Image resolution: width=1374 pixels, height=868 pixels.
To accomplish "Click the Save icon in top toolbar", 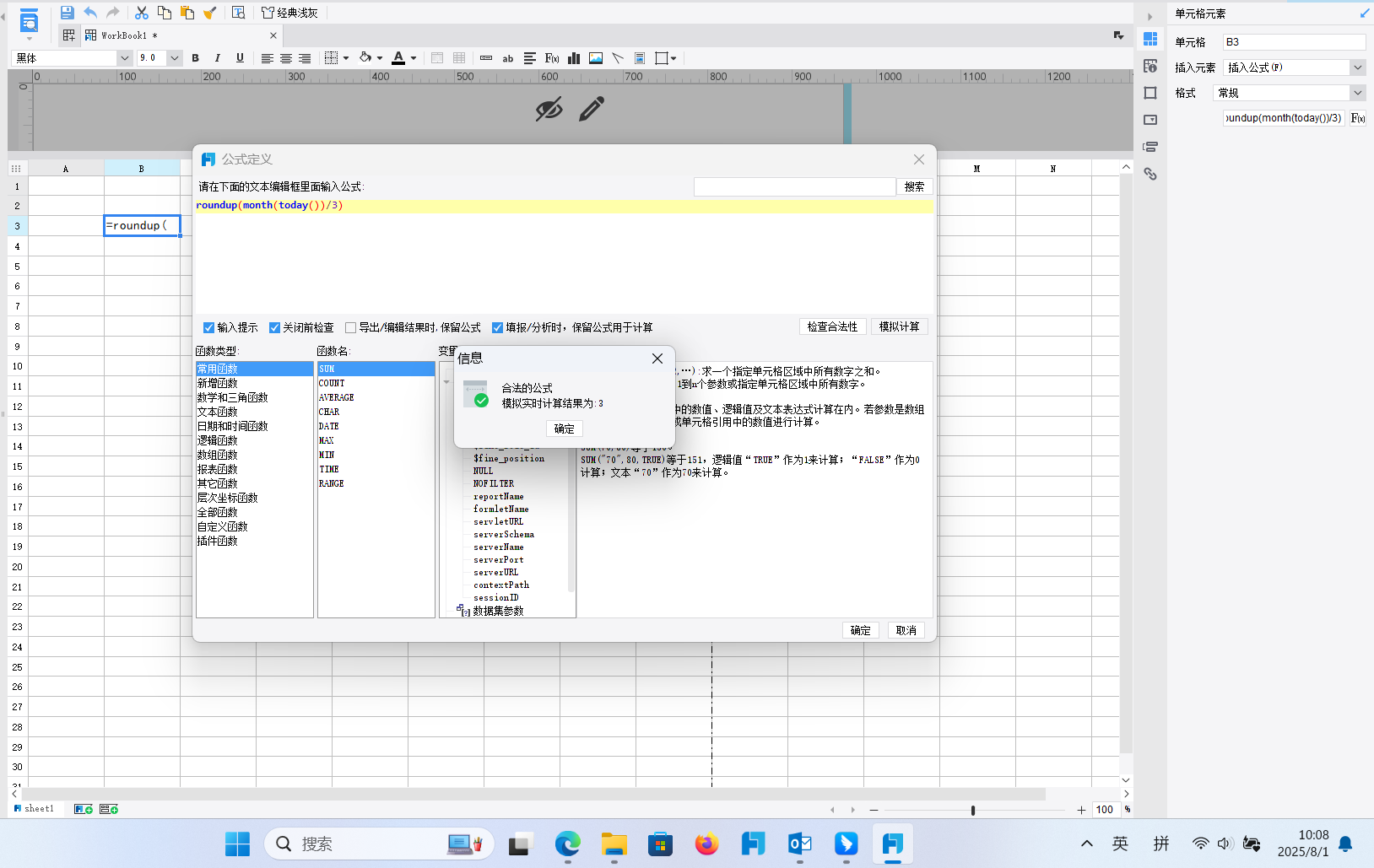I will (68, 13).
